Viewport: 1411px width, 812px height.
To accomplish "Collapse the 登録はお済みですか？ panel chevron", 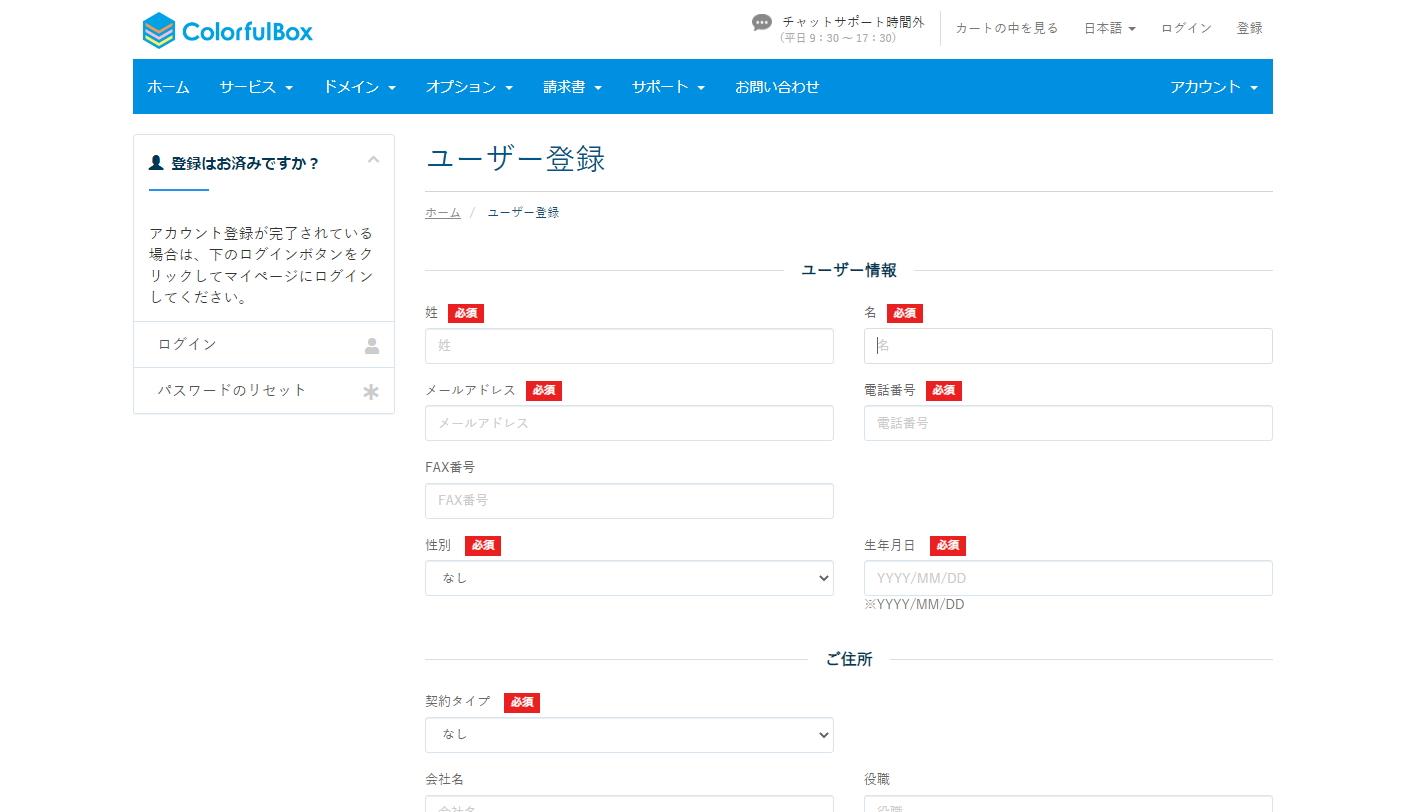I will click(374, 160).
